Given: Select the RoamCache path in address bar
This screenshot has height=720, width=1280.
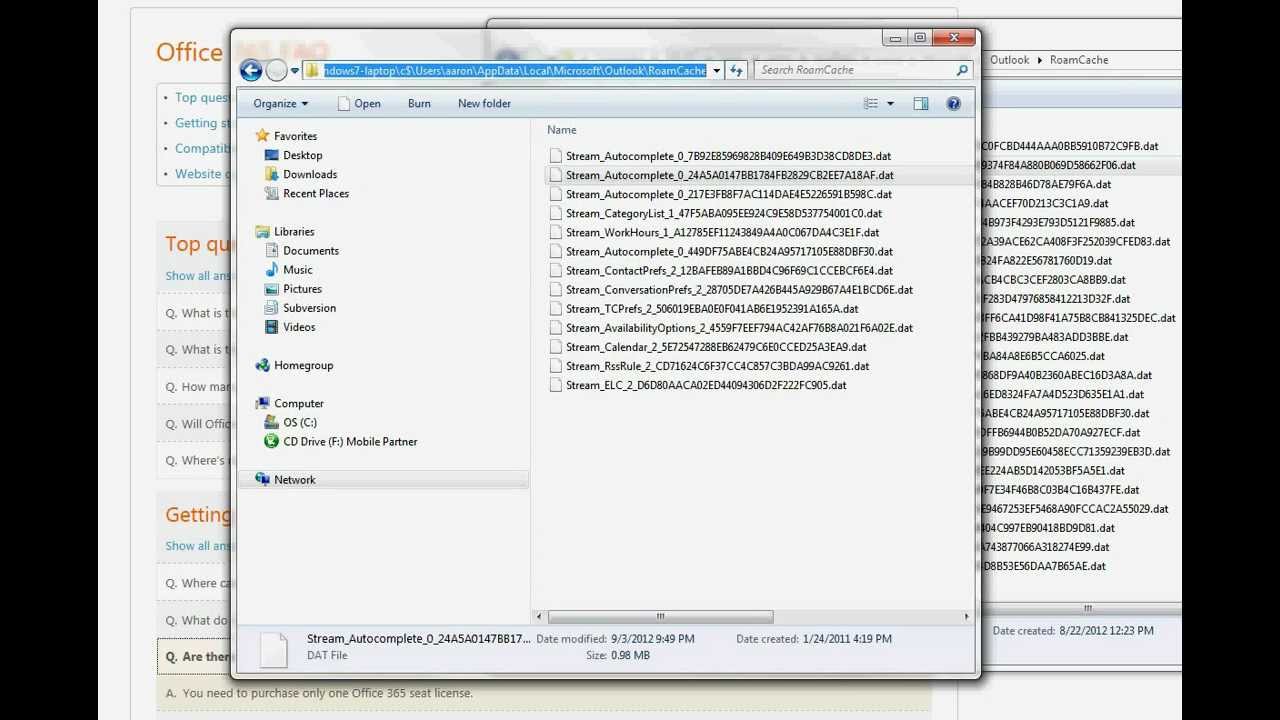Looking at the screenshot, I should [x=514, y=70].
